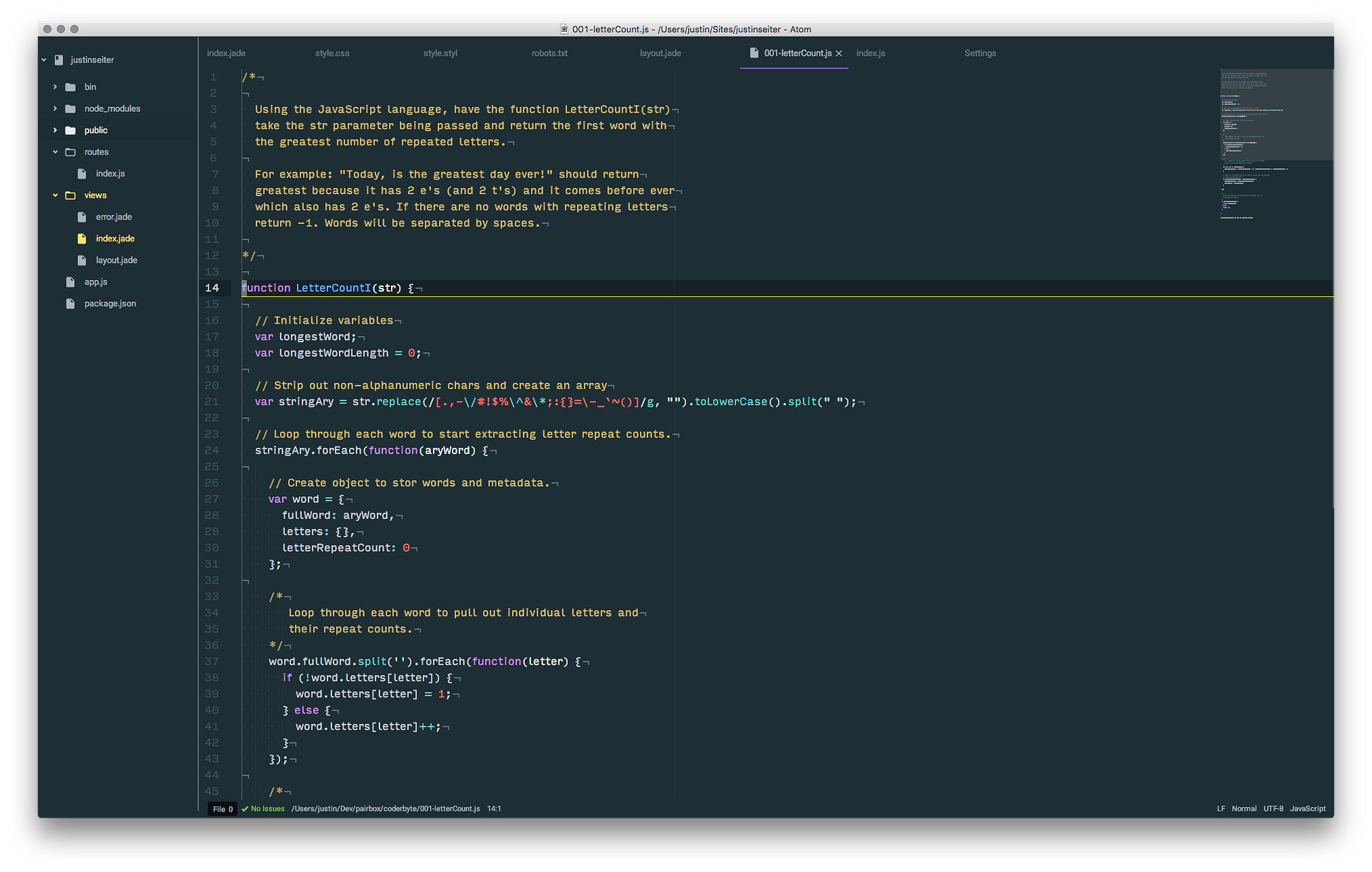Click the green No Issues checkmark icon
This screenshot has width=1372, height=872.
tap(245, 809)
